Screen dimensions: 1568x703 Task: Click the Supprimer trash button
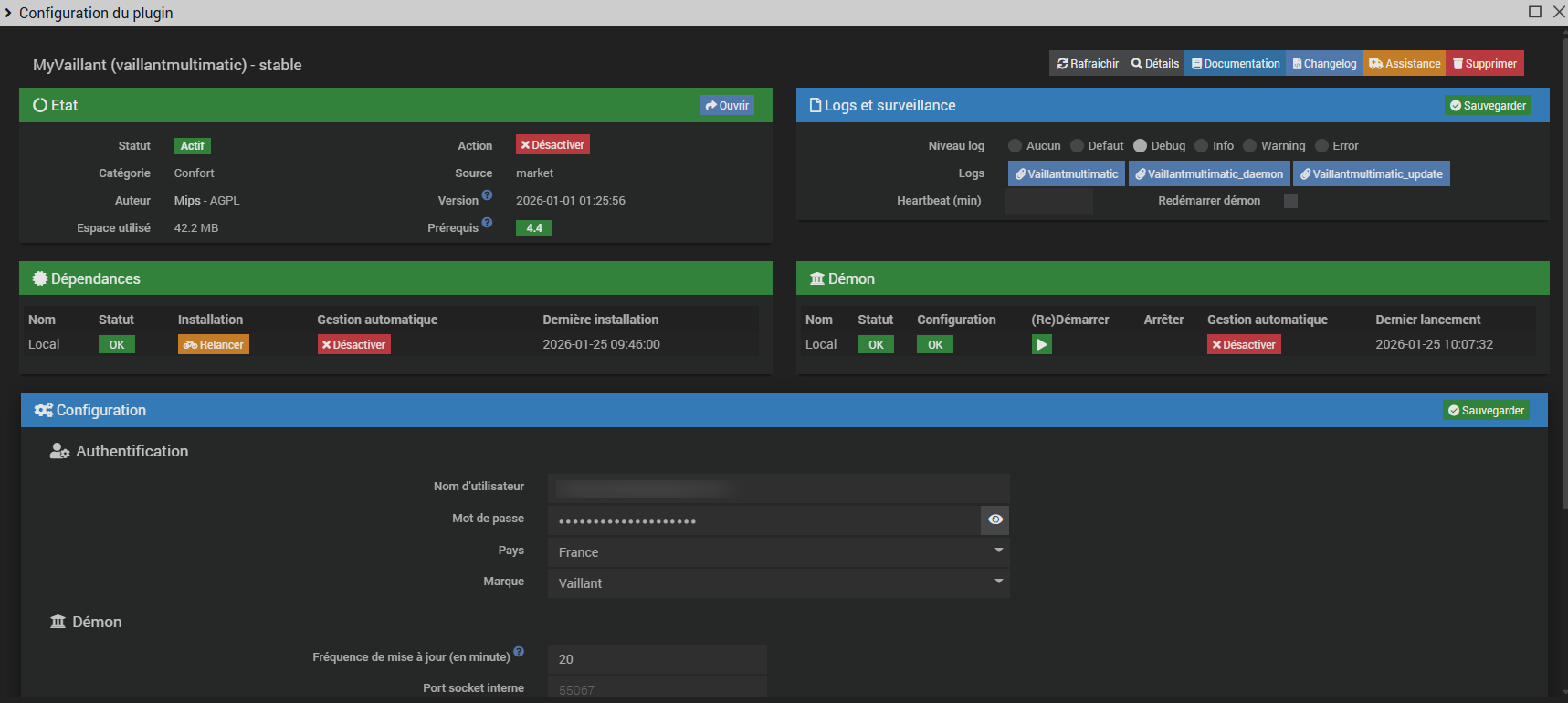coord(1484,64)
